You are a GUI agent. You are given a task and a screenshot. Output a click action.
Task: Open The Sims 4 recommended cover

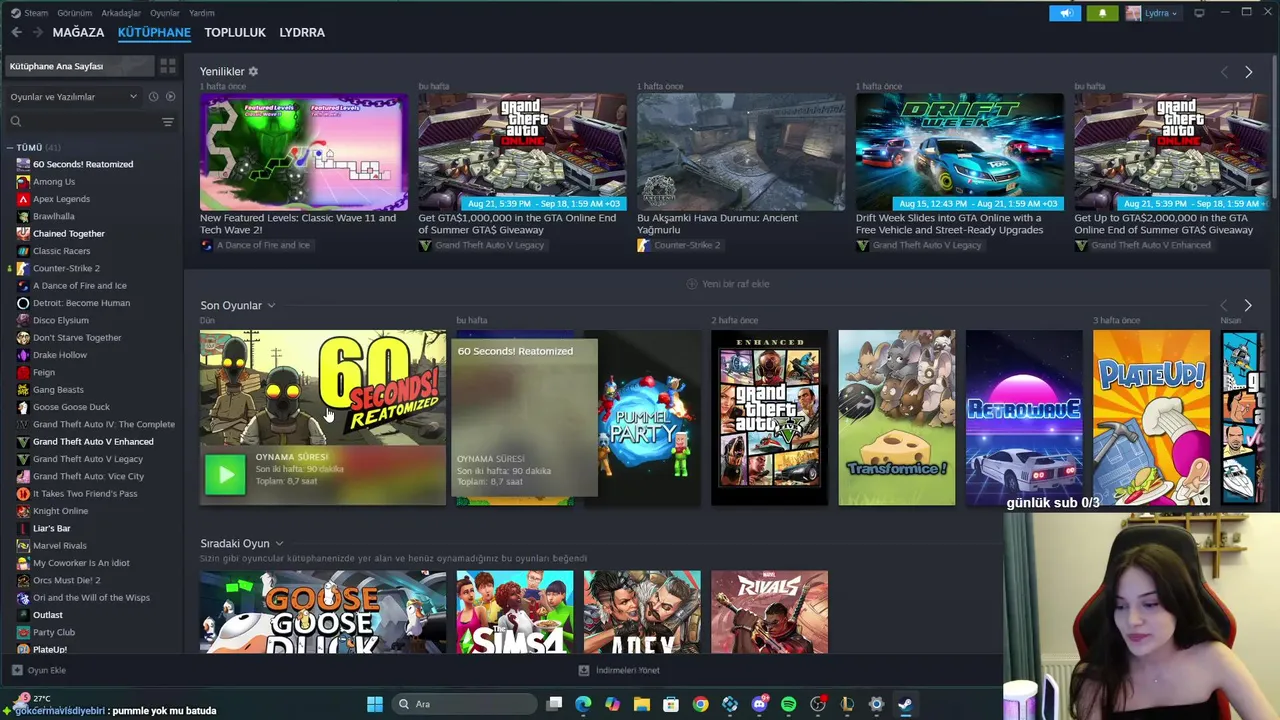(x=515, y=612)
